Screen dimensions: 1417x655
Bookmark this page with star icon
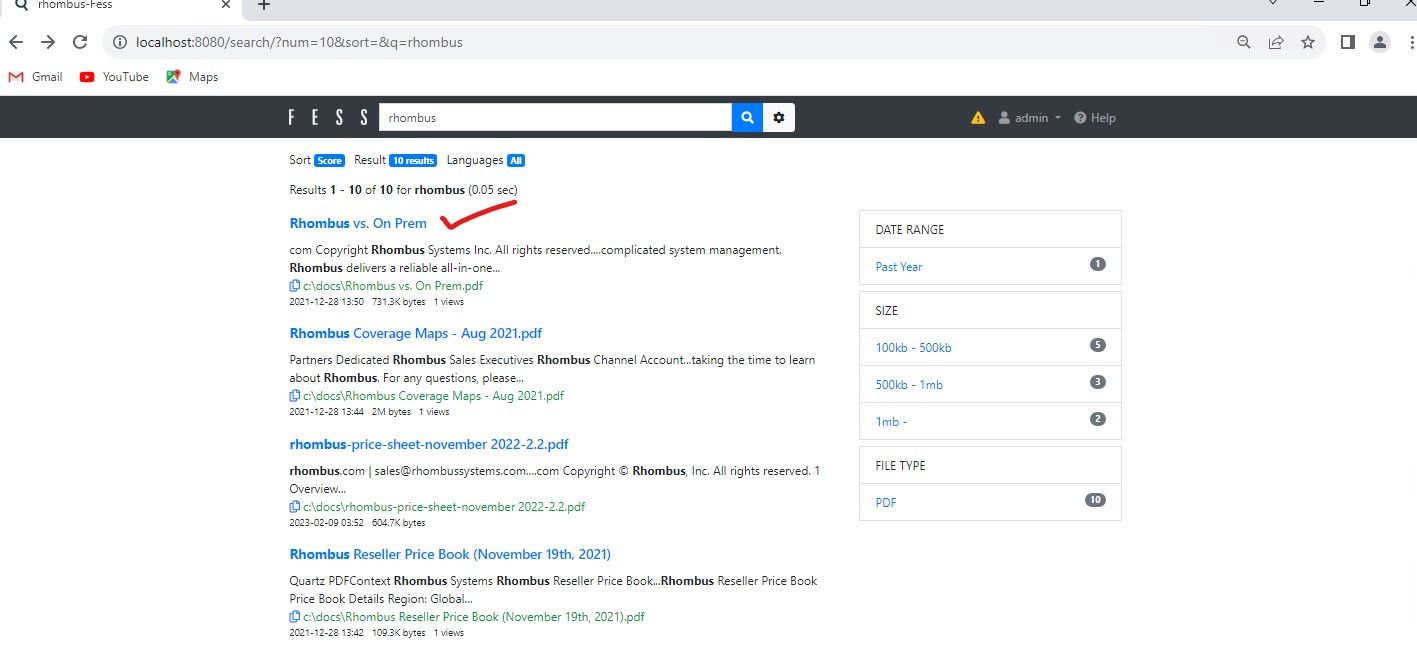(x=1308, y=42)
